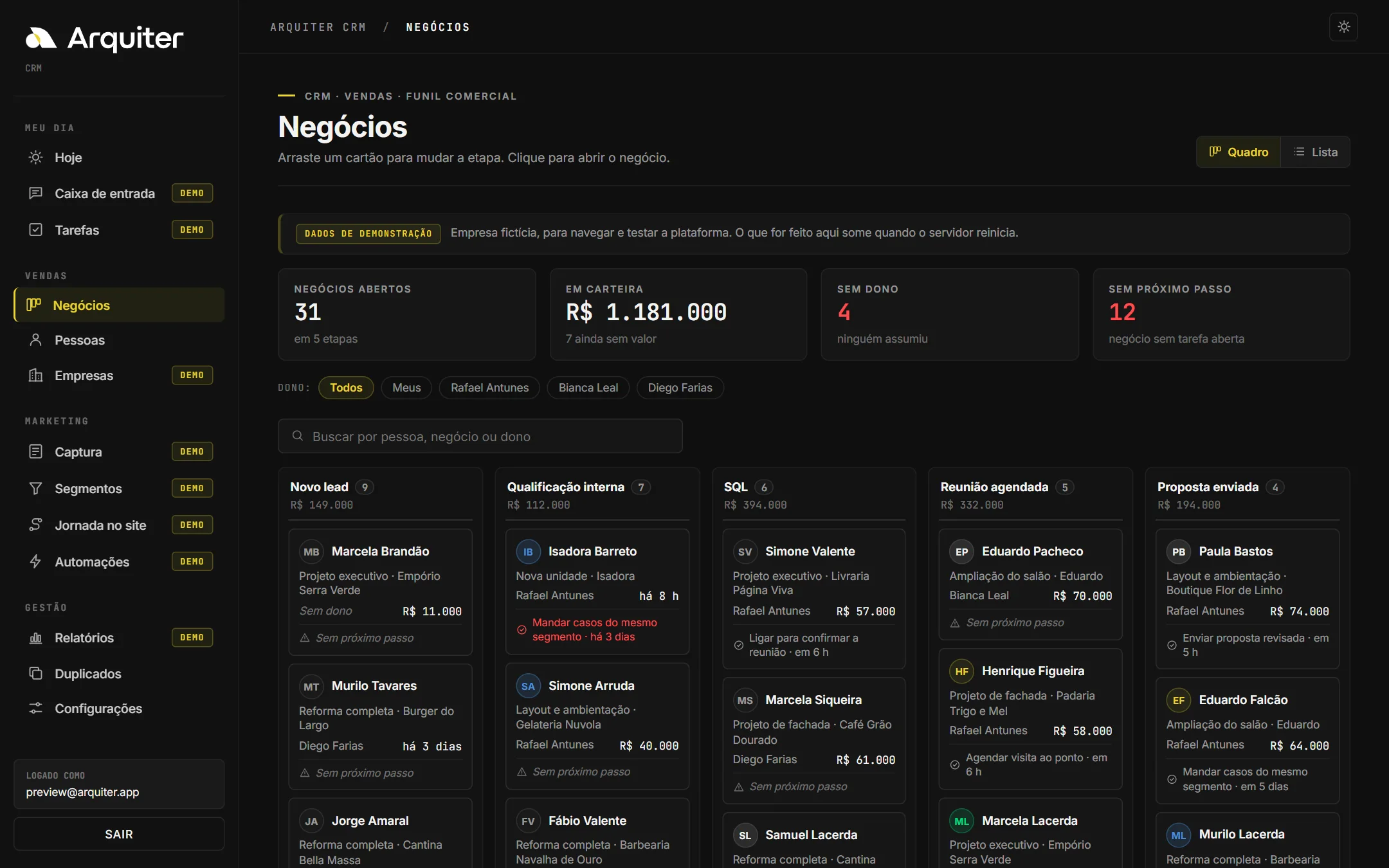
Task: Open Relatórios via its chart icon
Action: 36,638
